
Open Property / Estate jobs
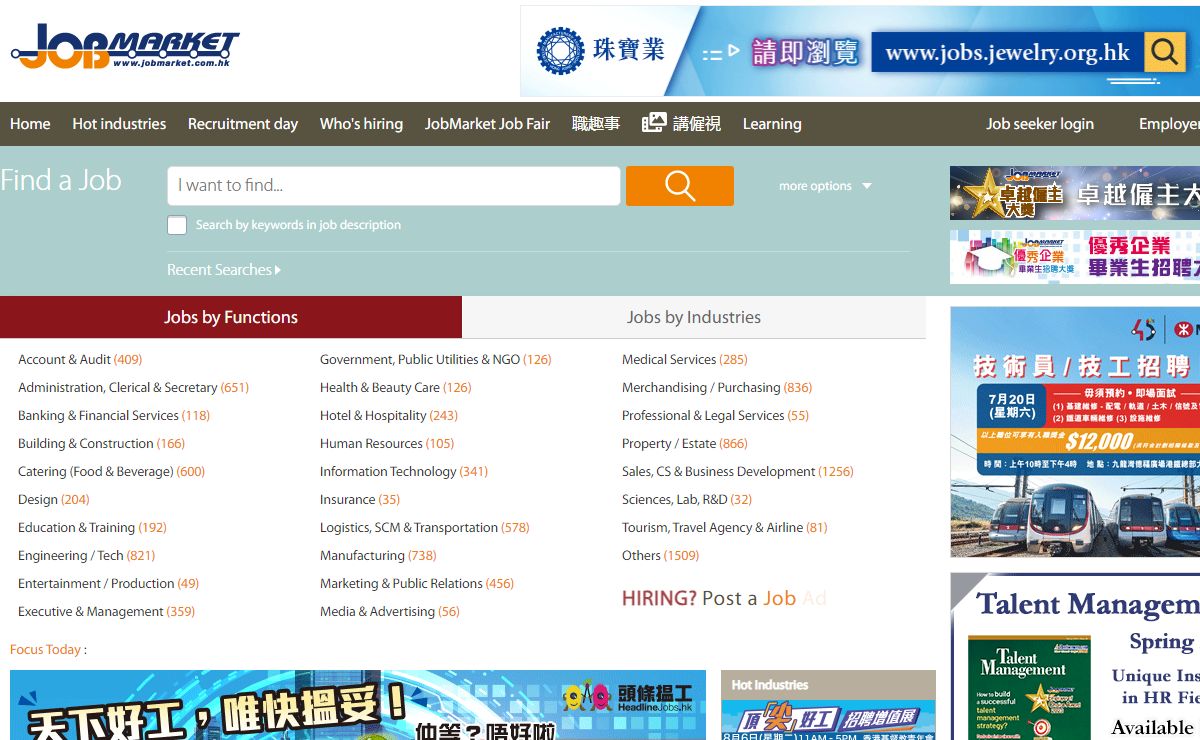tap(685, 443)
